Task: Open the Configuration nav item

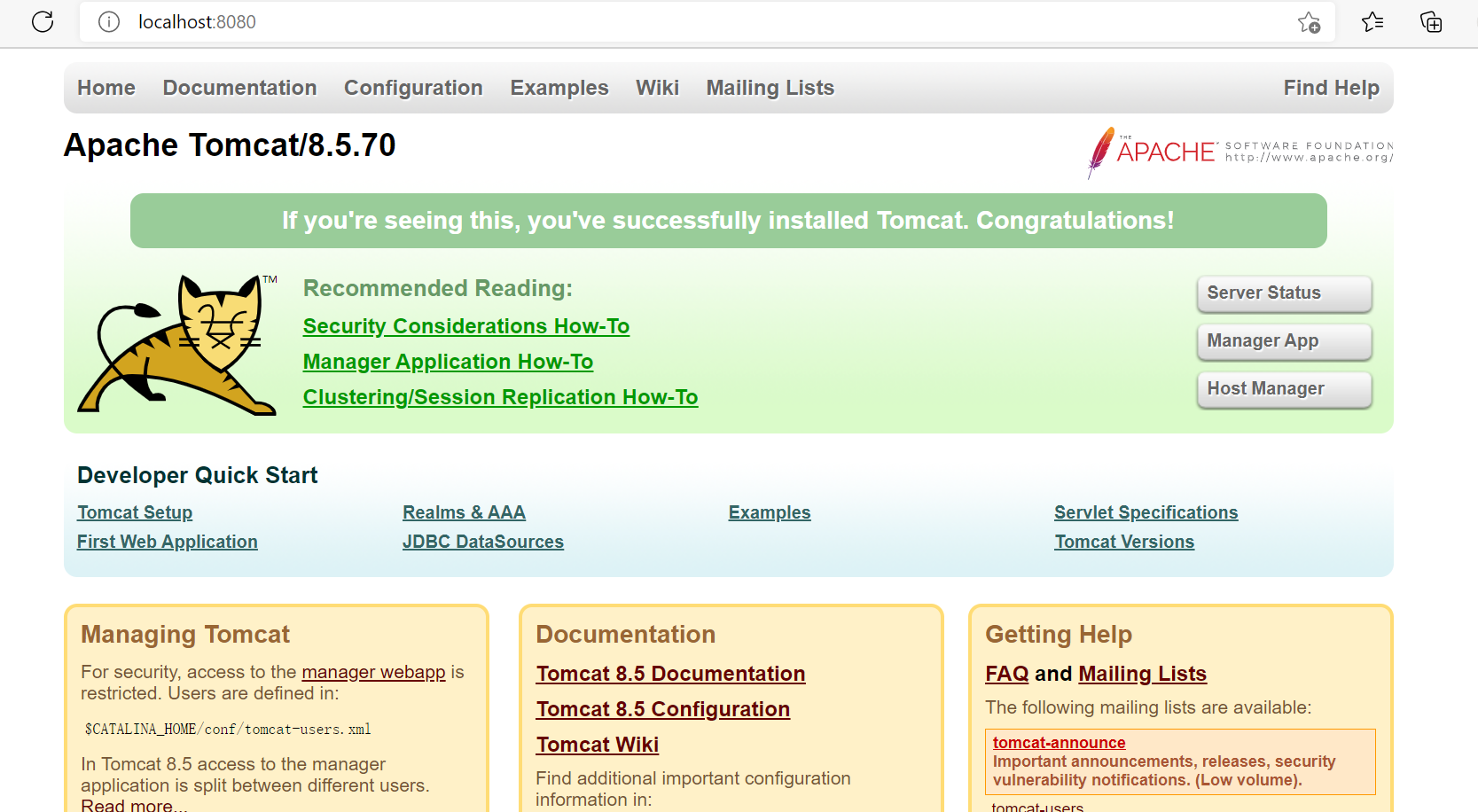Action: tap(413, 88)
